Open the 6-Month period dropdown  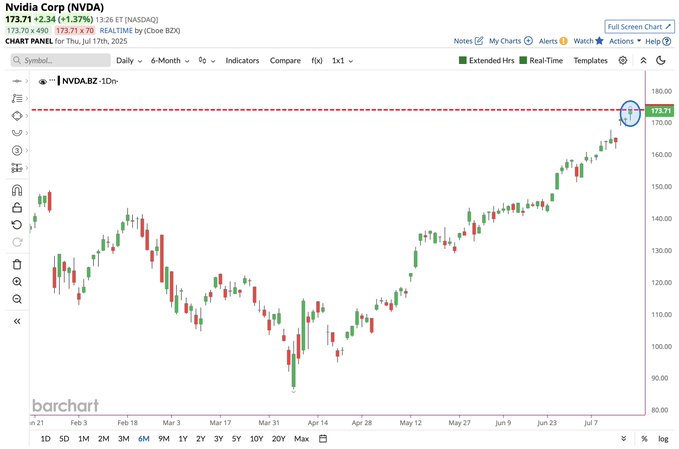[x=170, y=61]
